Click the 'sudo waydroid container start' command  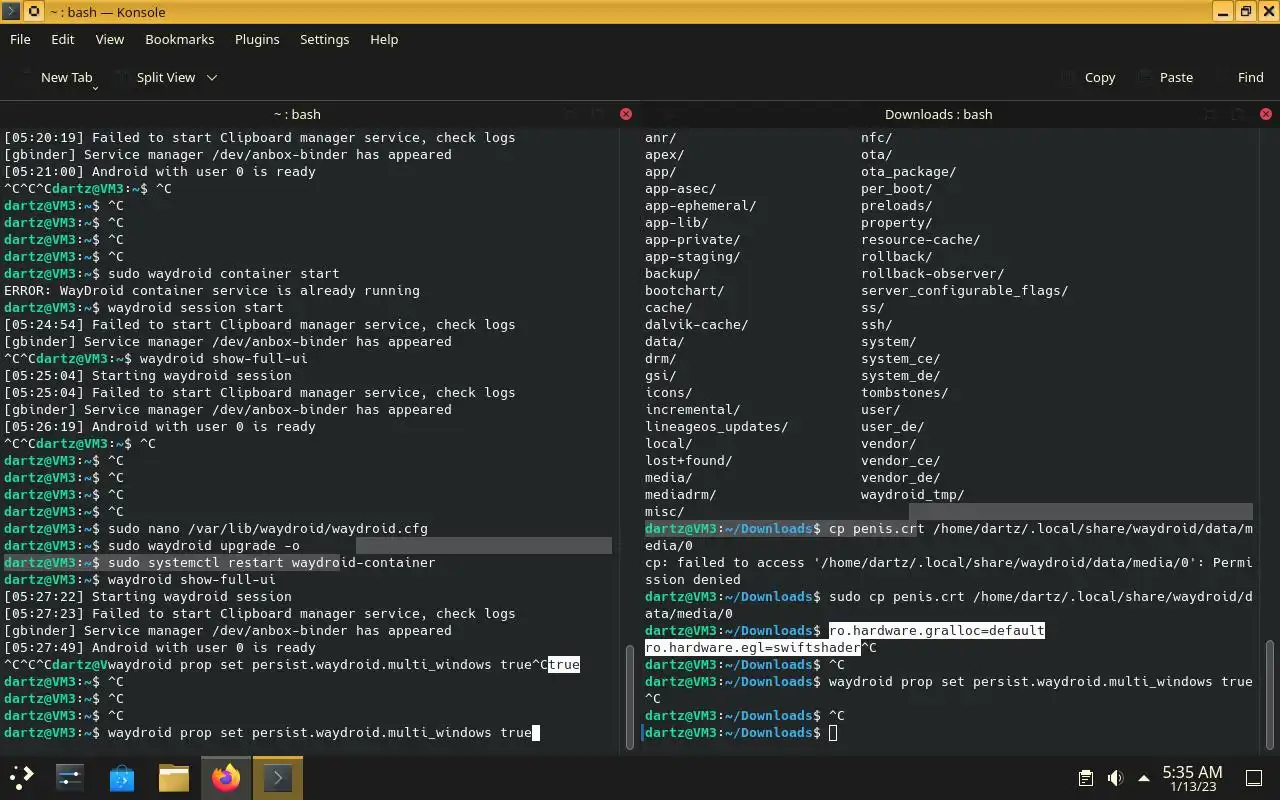click(224, 274)
